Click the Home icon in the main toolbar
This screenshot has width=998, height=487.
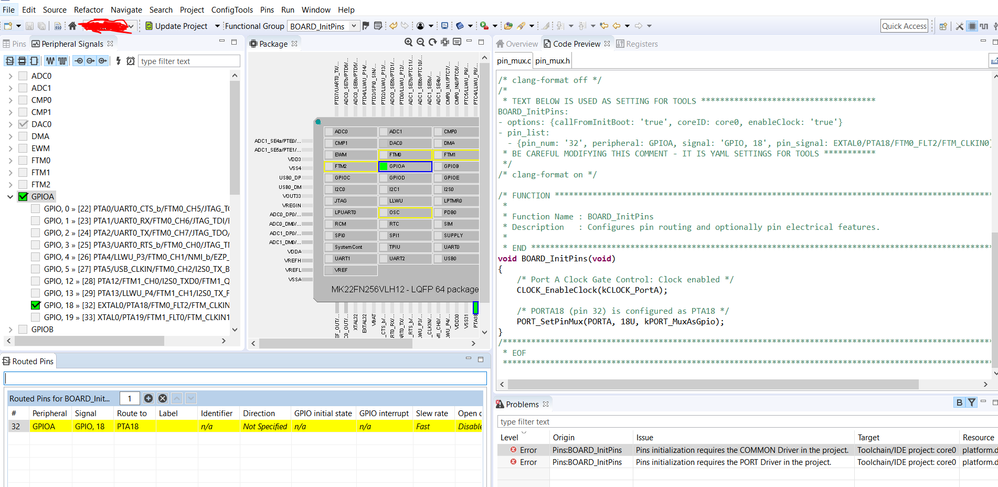[x=72, y=26]
